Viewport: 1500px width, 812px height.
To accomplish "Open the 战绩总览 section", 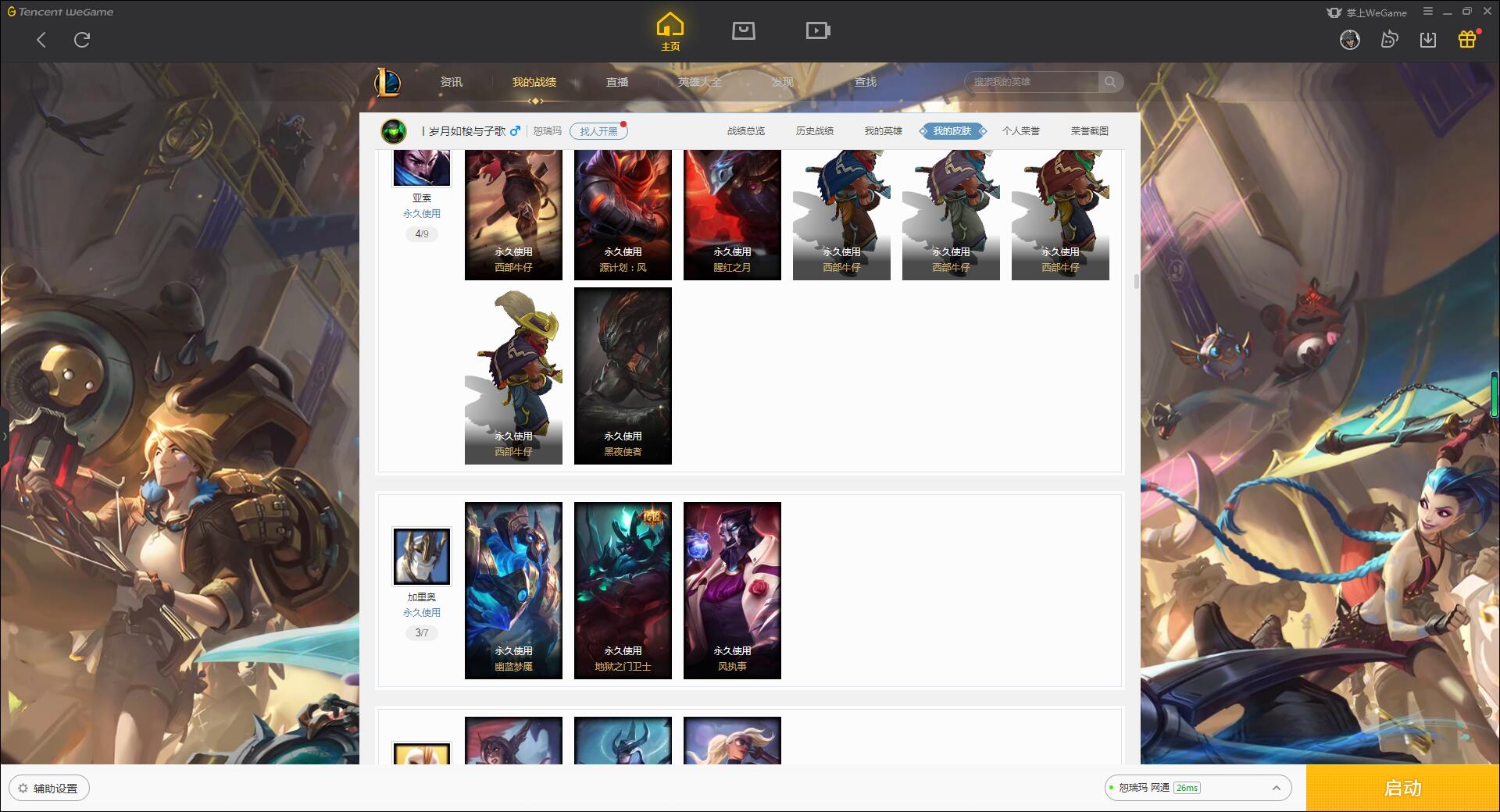I will pyautogui.click(x=746, y=131).
